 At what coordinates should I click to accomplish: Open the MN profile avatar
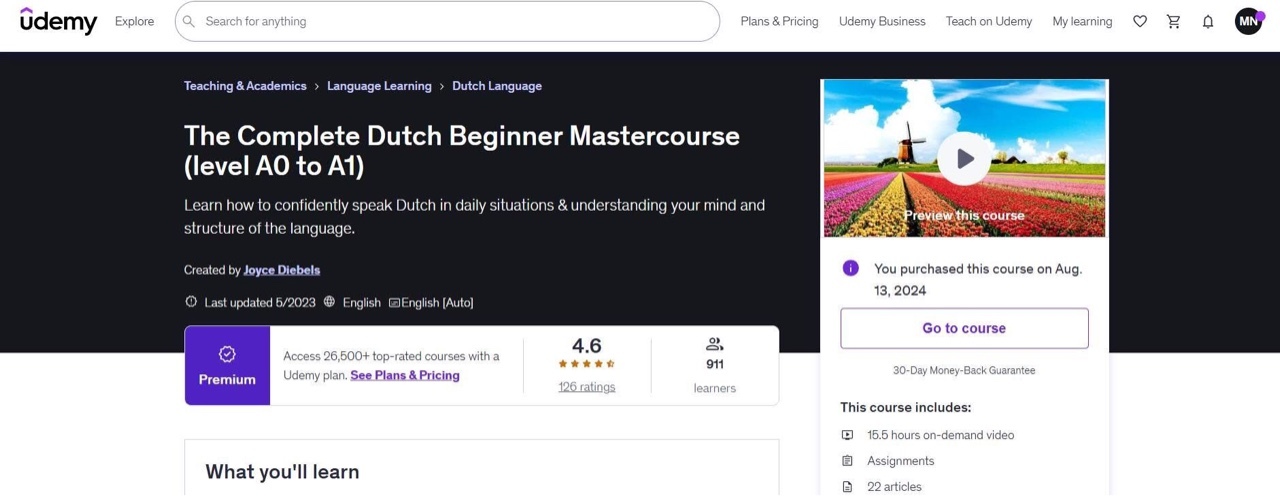(1249, 21)
